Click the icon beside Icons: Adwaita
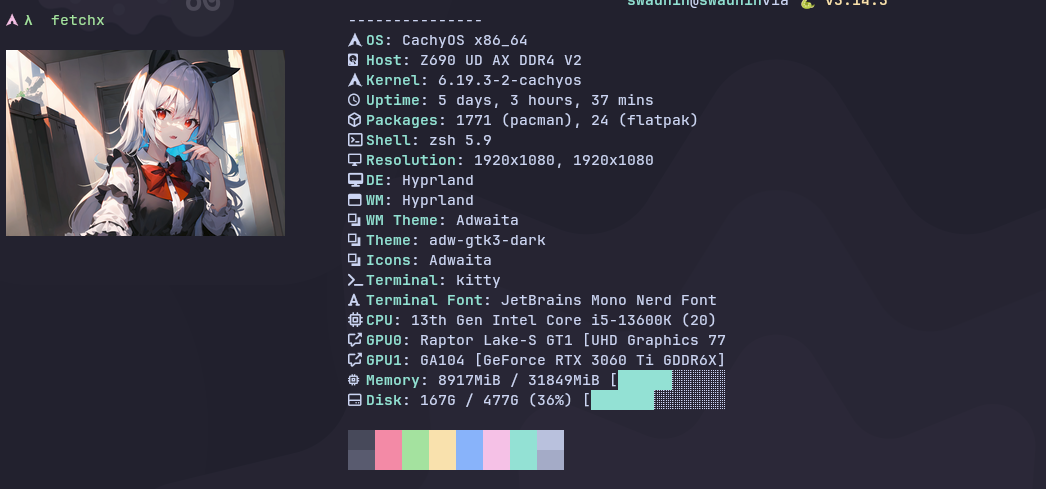This screenshot has width=1046, height=489. click(354, 260)
